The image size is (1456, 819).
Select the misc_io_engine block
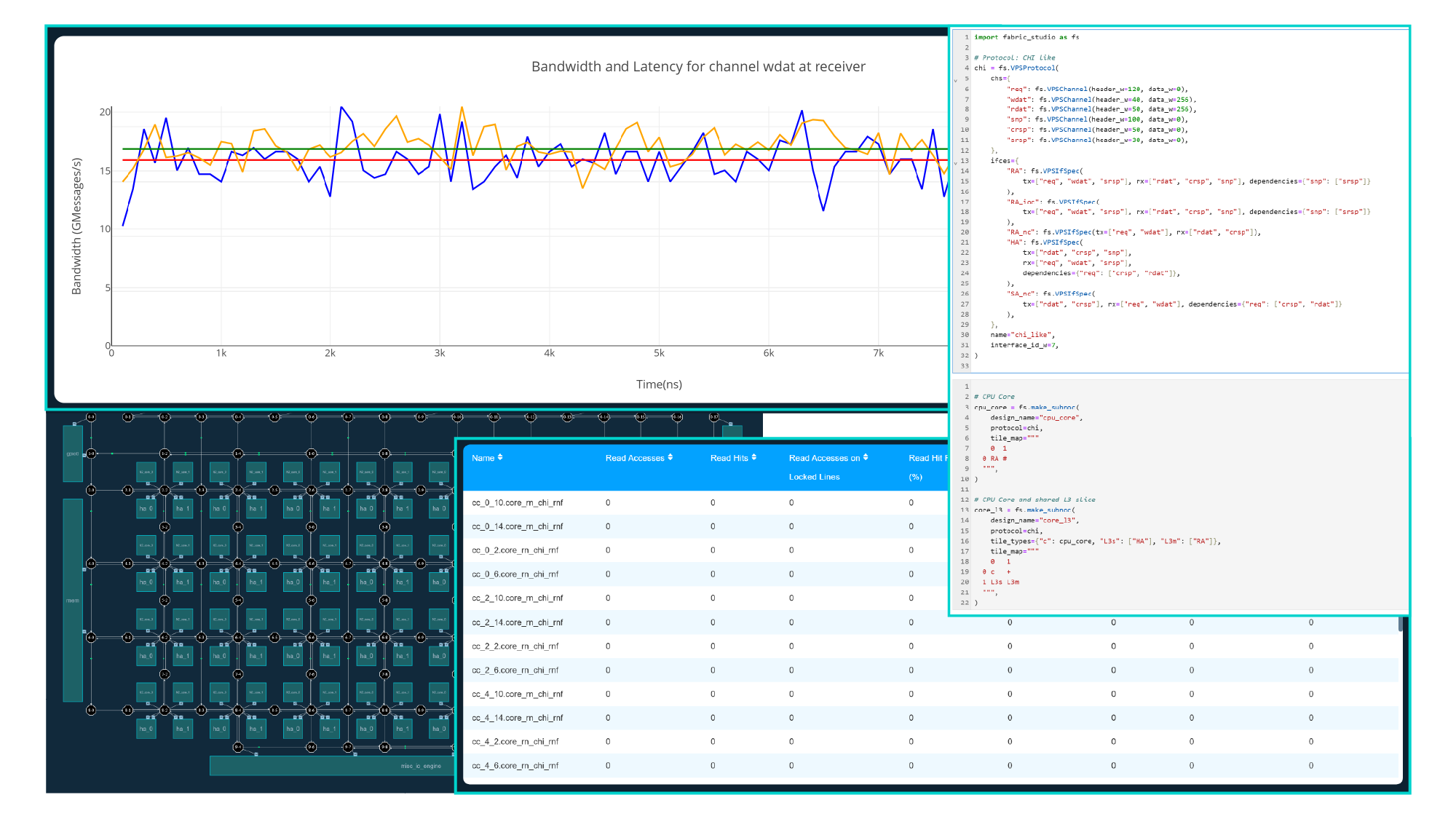tap(331, 766)
